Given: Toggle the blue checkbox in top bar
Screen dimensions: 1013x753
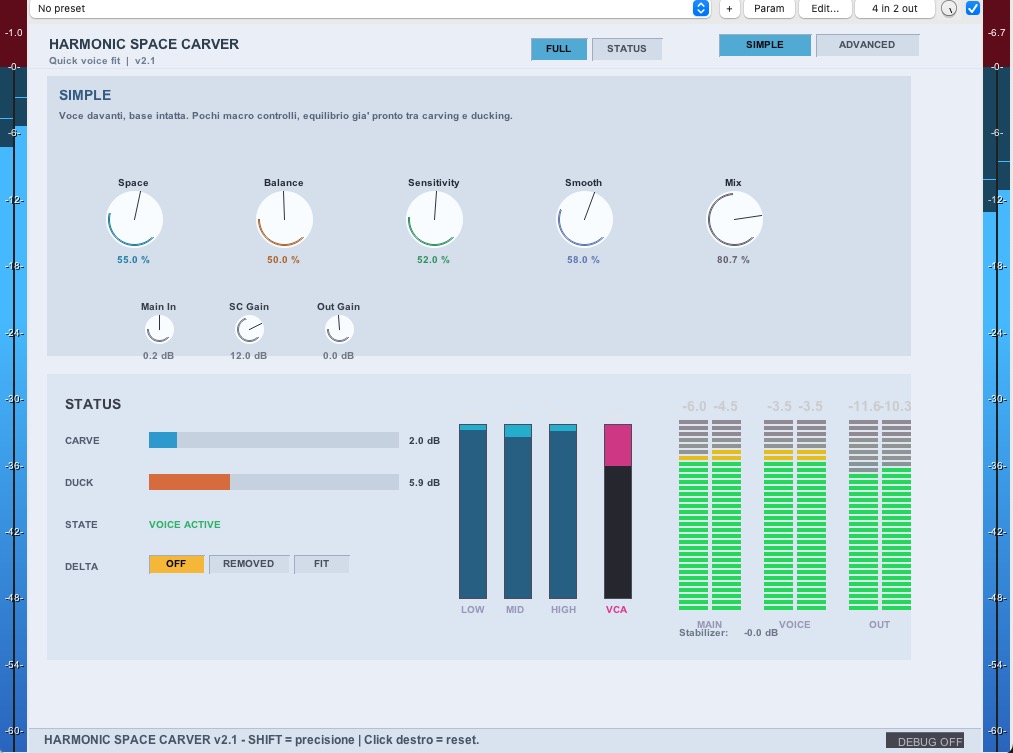Looking at the screenshot, I should 972,8.
